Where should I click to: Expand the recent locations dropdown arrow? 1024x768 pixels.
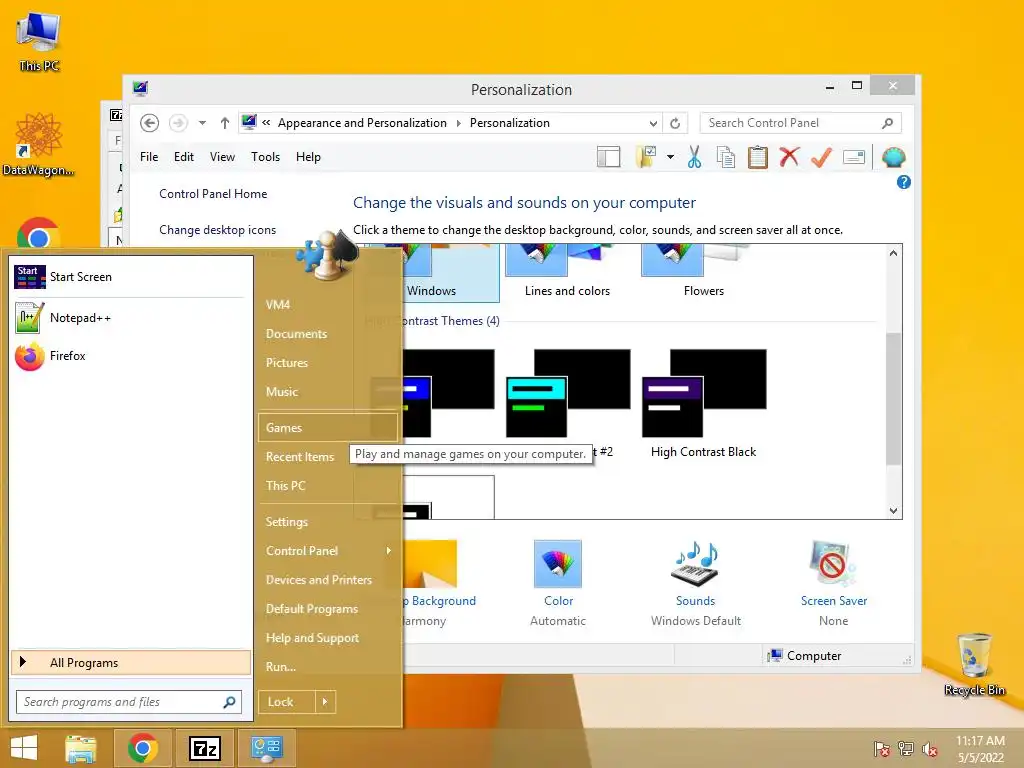202,123
